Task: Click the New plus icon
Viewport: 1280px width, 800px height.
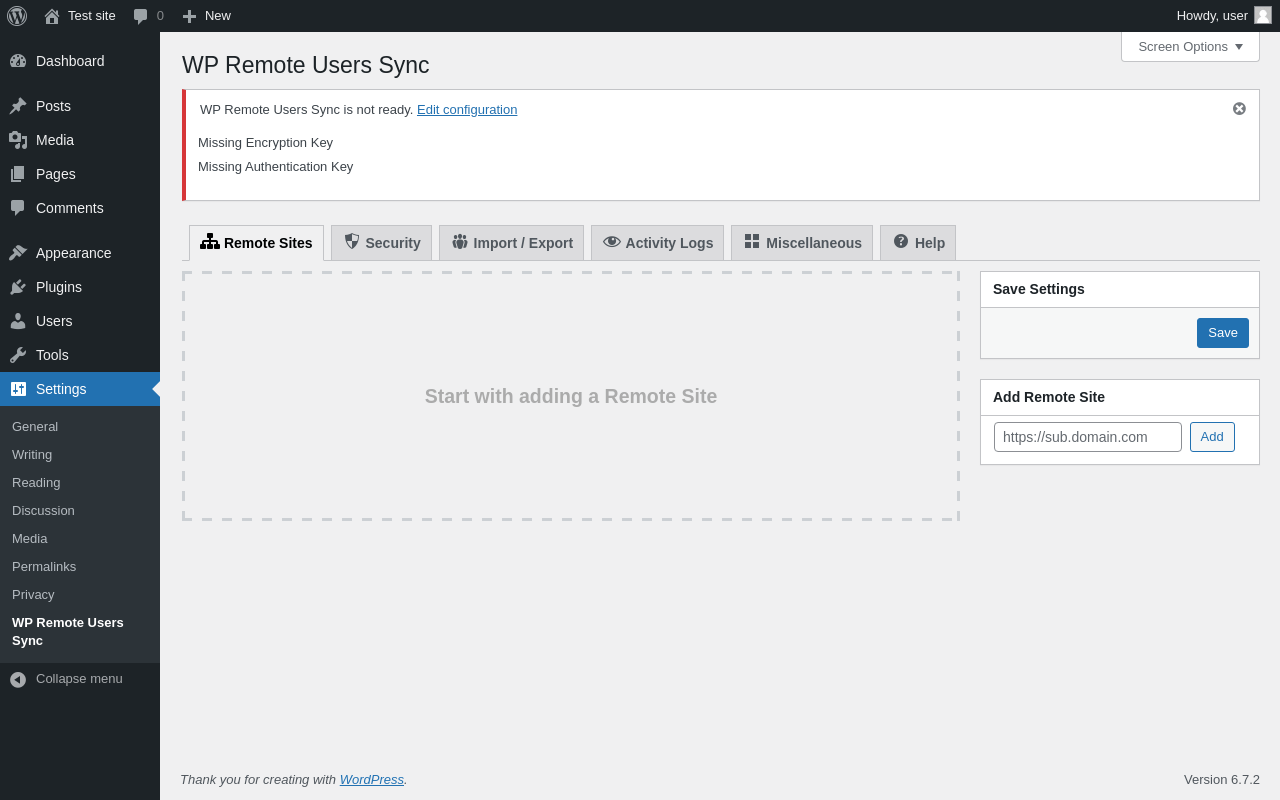Action: pyautogui.click(x=189, y=16)
